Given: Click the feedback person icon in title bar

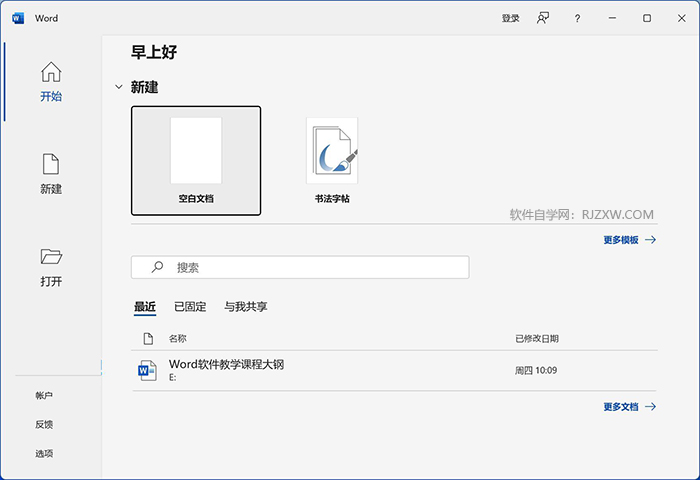Looking at the screenshot, I should tap(542, 18).
